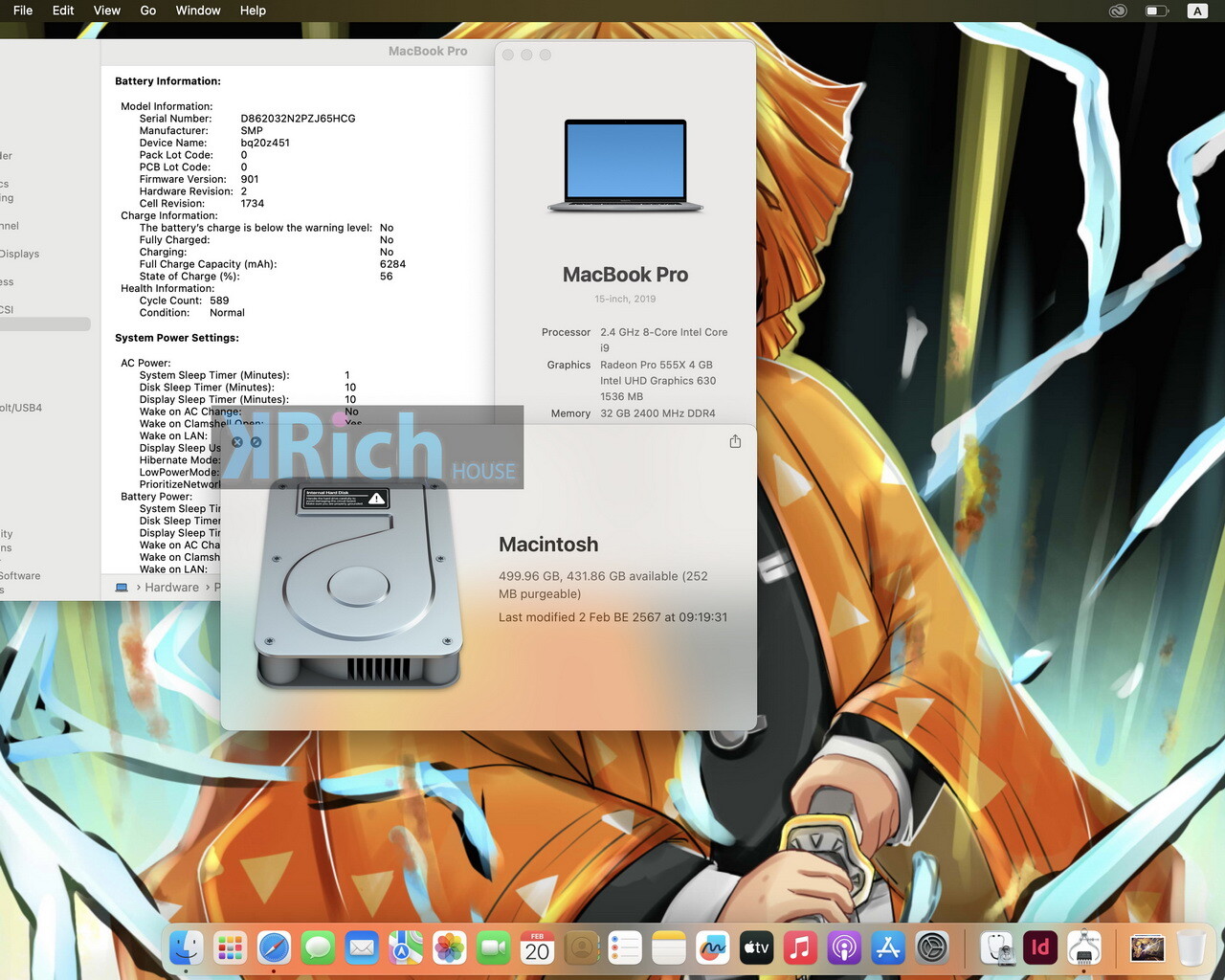
Task: Open the File menu
Action: [x=23, y=11]
